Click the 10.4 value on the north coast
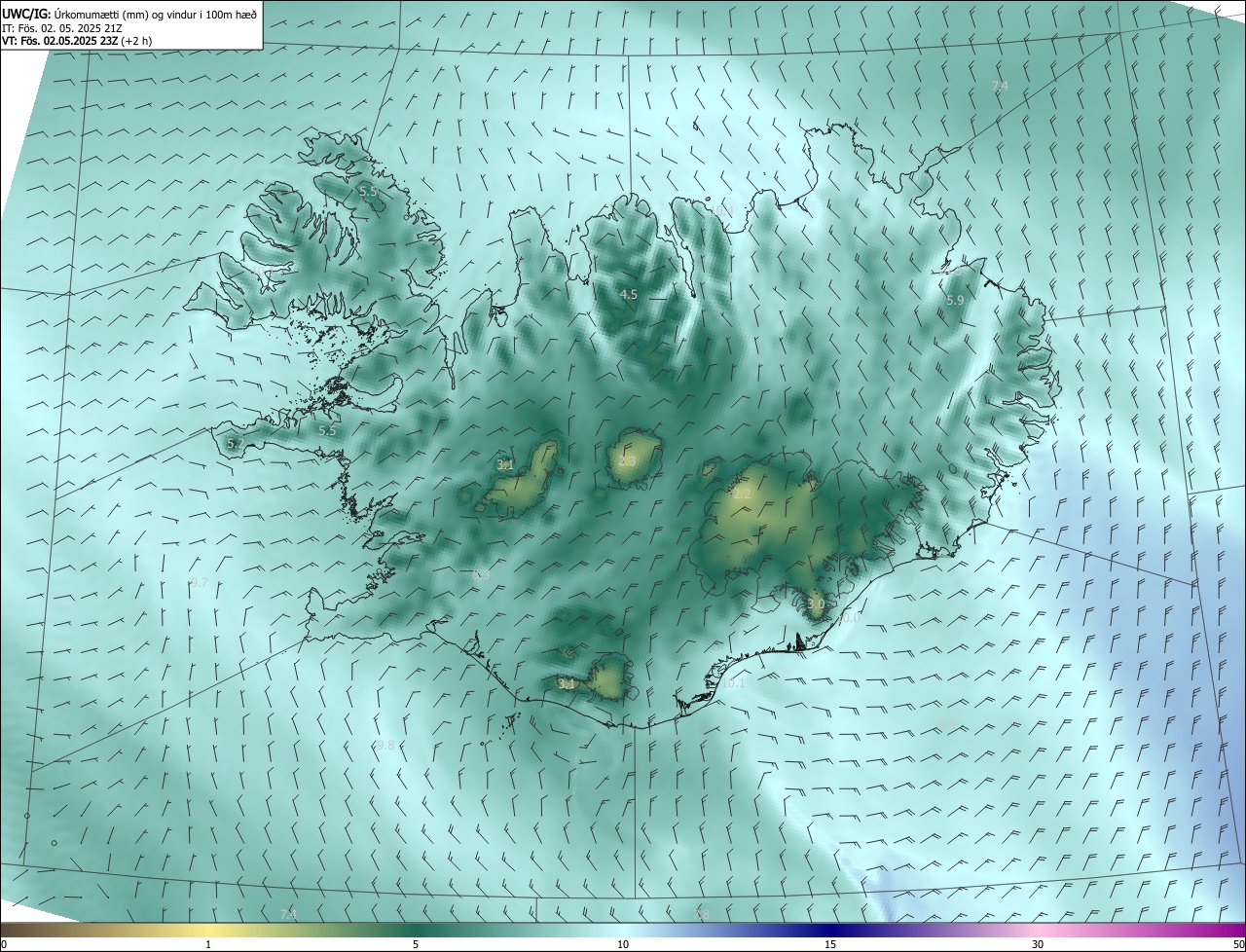Viewport: 1246px width, 952px height. pos(721,211)
